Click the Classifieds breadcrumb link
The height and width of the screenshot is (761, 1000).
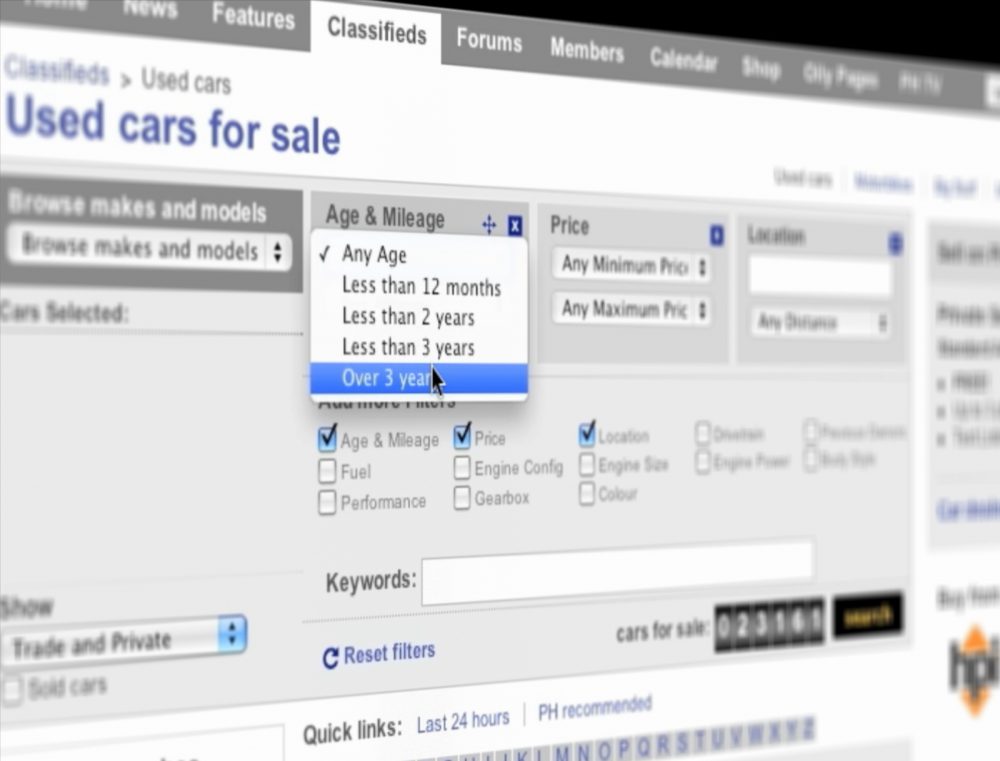[x=57, y=70]
